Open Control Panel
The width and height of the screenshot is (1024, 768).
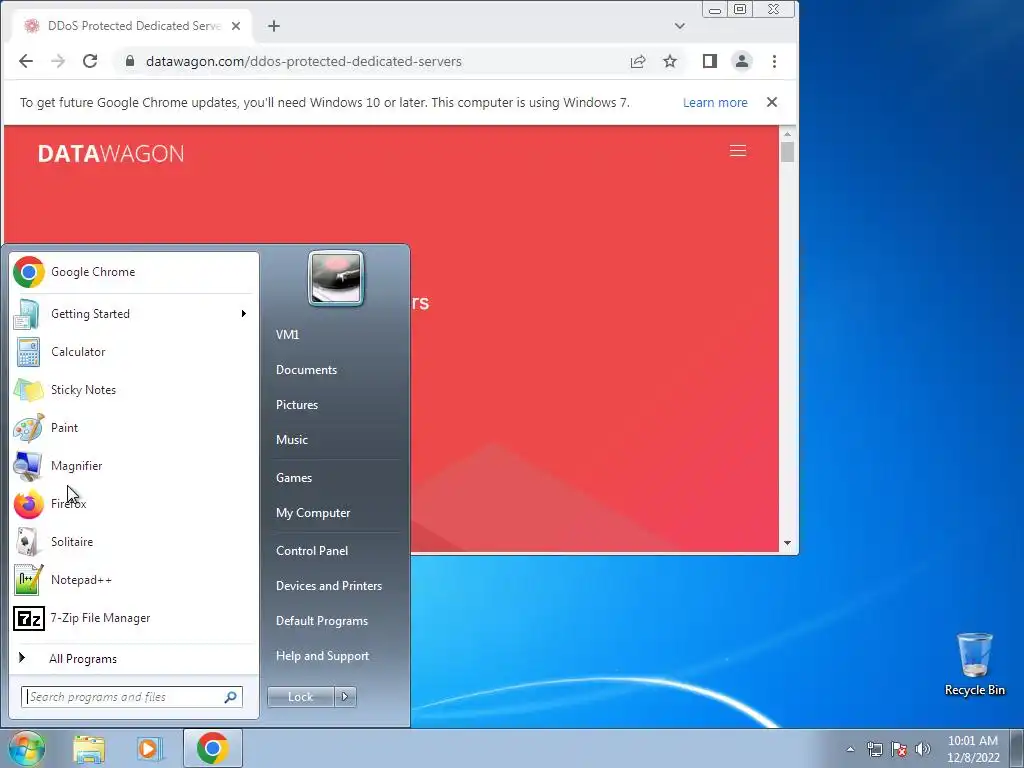[312, 551]
